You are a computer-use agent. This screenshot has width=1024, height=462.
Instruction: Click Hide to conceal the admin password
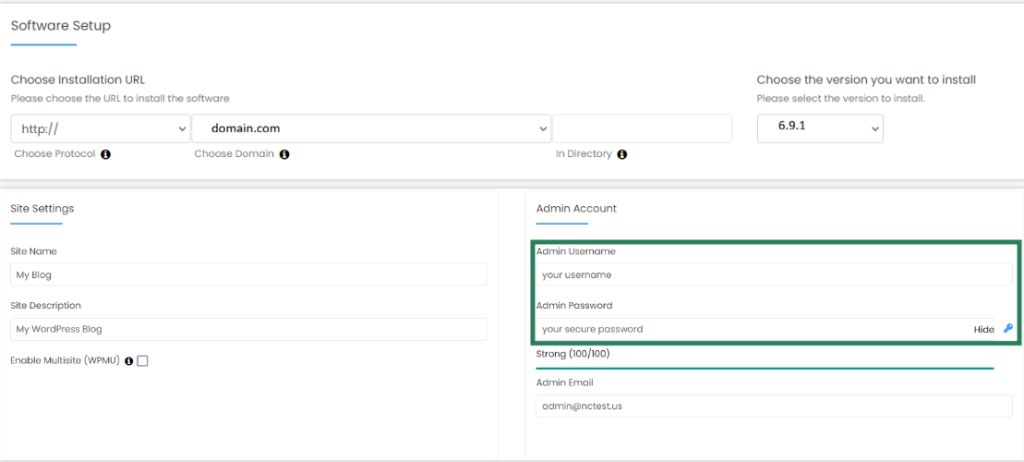984,329
